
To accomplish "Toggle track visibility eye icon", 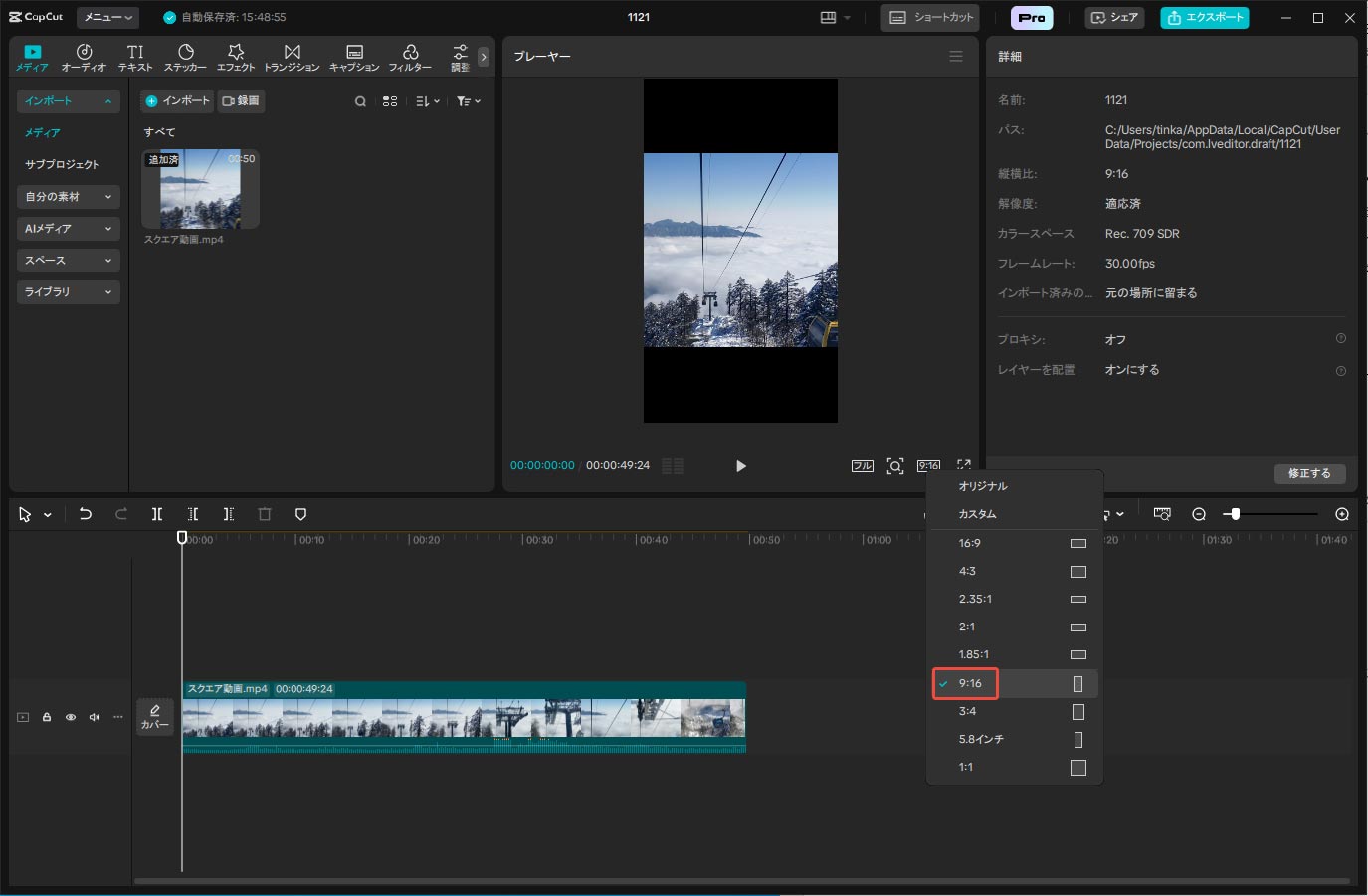I will point(71,717).
